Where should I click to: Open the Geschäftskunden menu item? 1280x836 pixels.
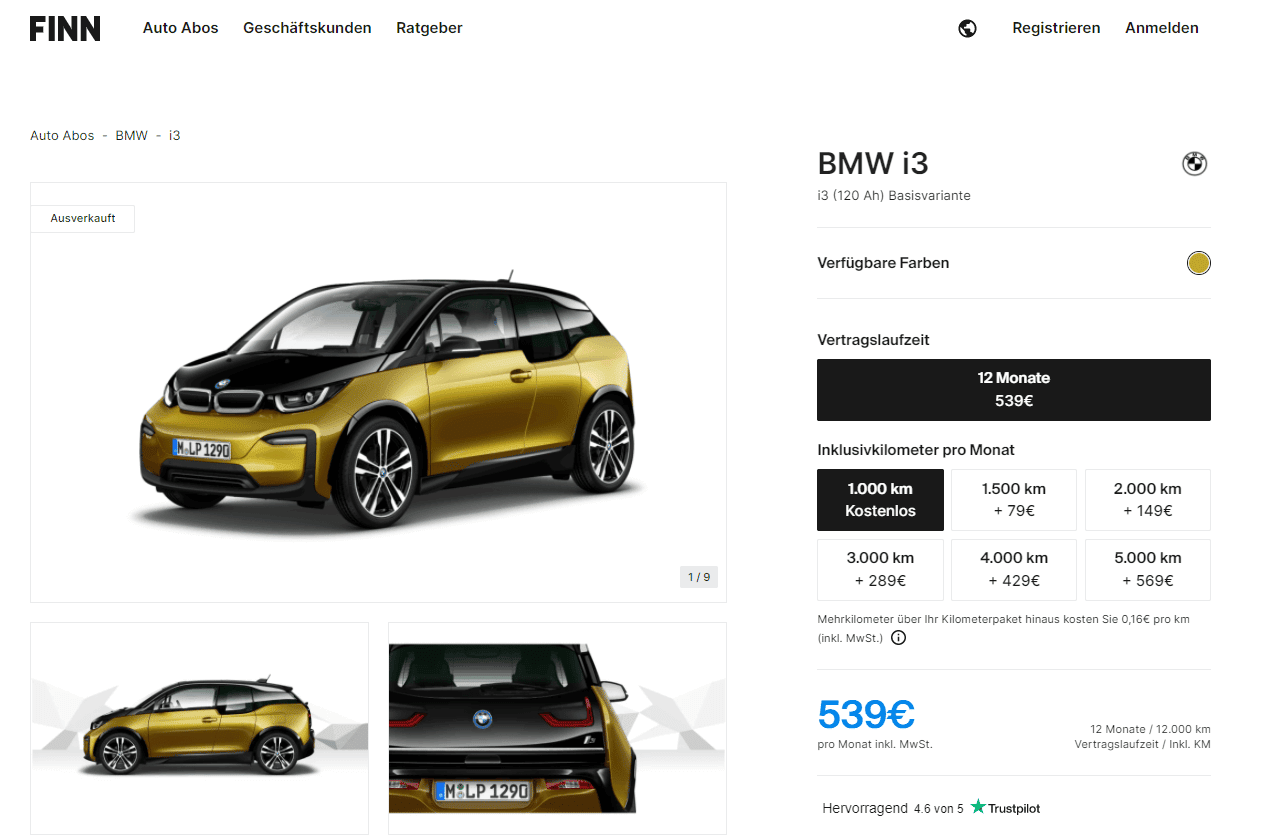tap(307, 28)
